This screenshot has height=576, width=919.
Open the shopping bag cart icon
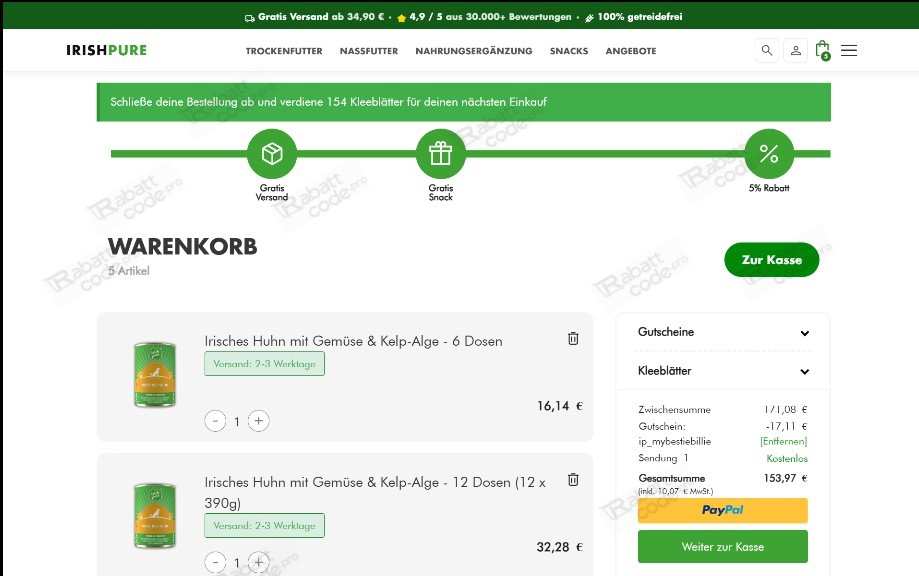click(823, 50)
